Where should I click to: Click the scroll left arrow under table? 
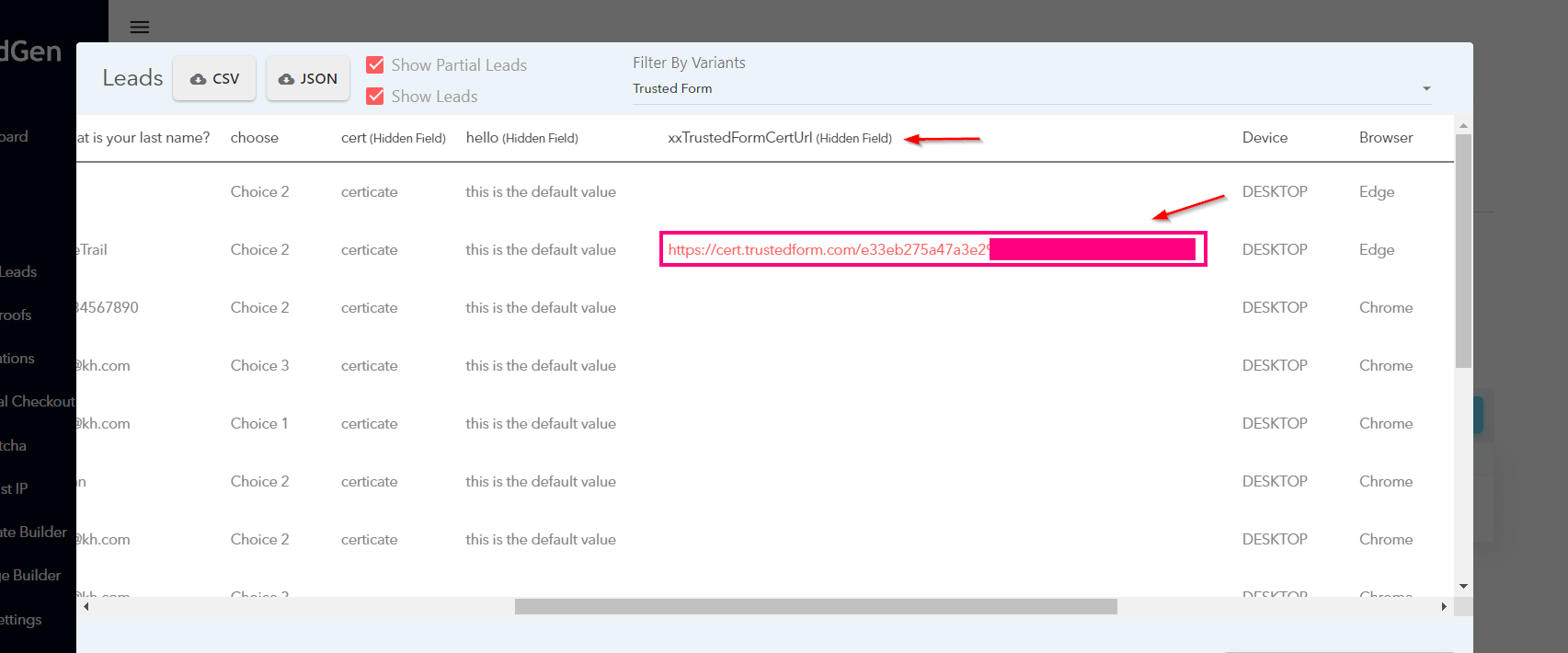pos(86,606)
